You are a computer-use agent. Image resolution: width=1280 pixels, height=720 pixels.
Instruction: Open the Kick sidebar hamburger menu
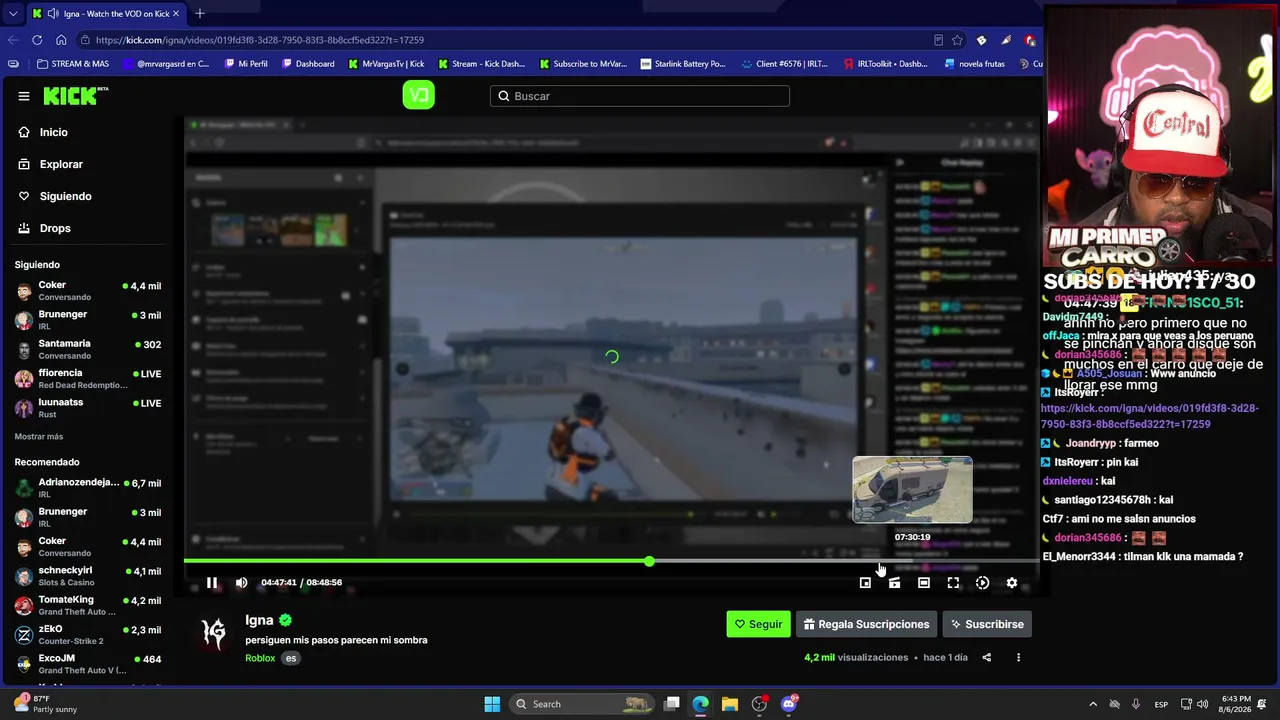point(24,96)
